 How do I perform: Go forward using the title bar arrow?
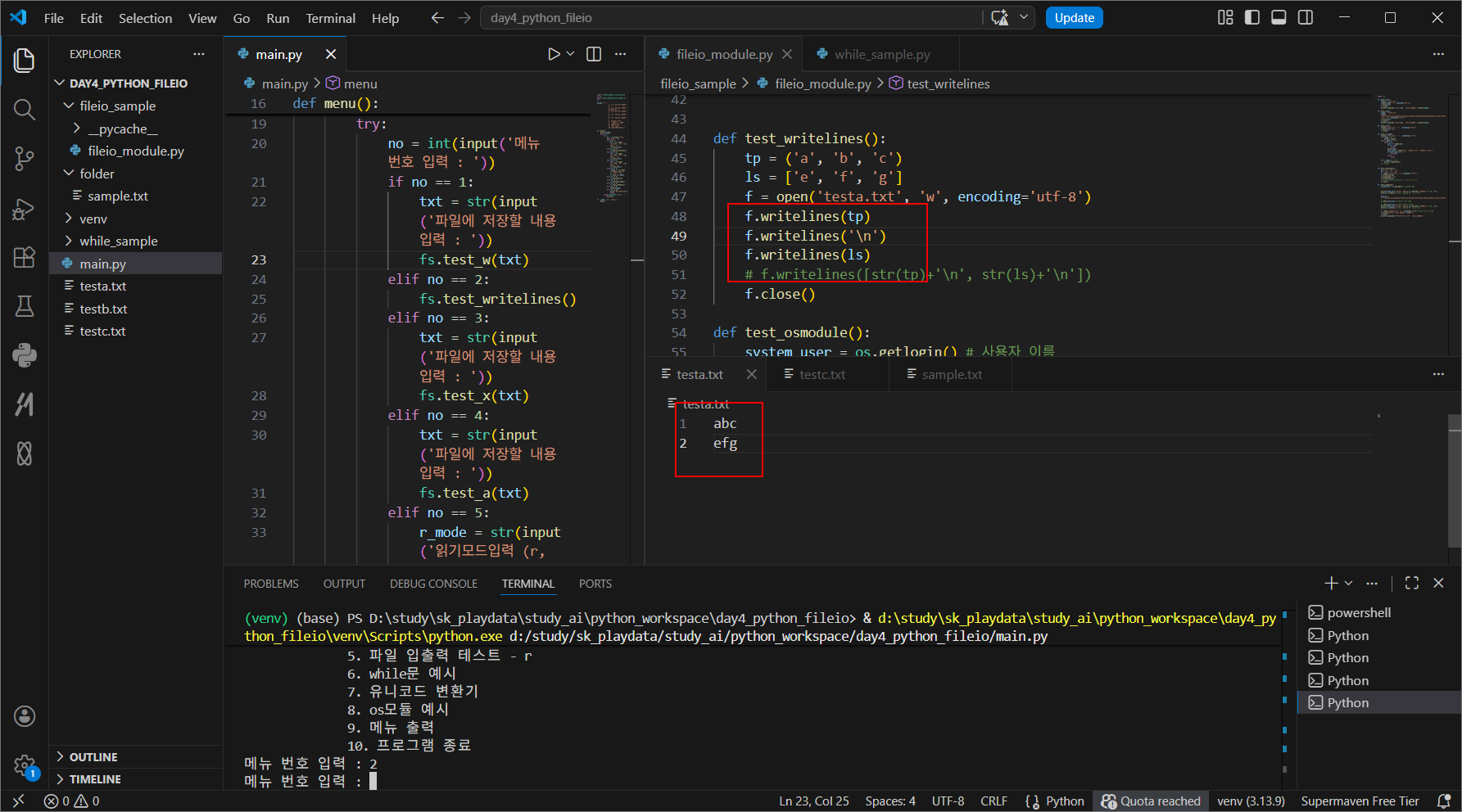coord(464,18)
